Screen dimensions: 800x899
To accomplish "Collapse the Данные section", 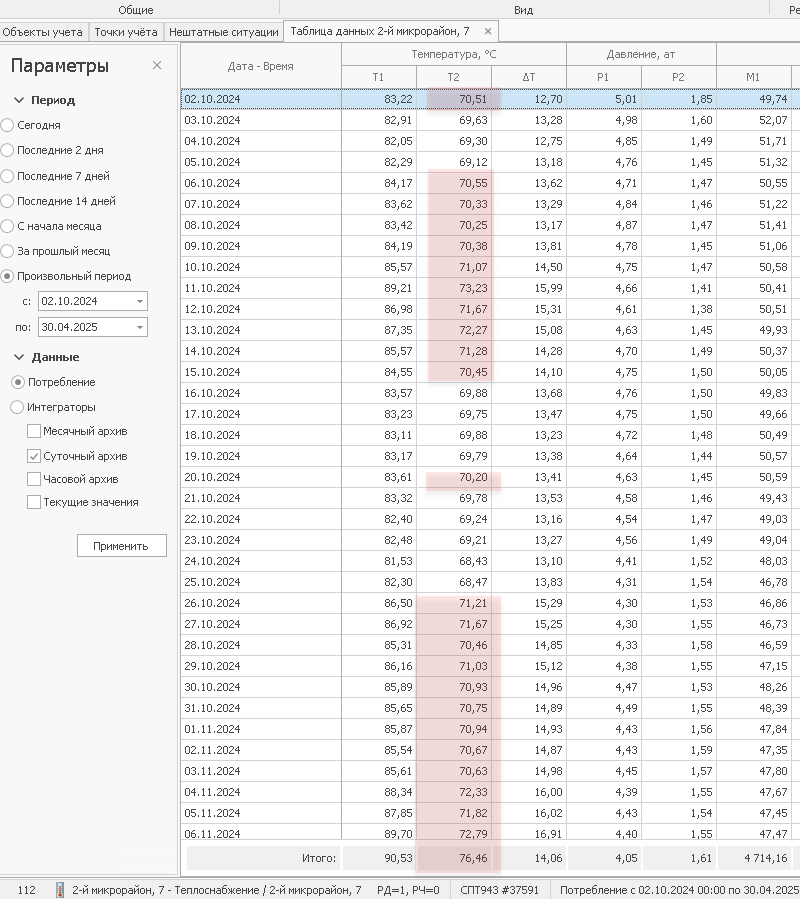I will [x=20, y=357].
